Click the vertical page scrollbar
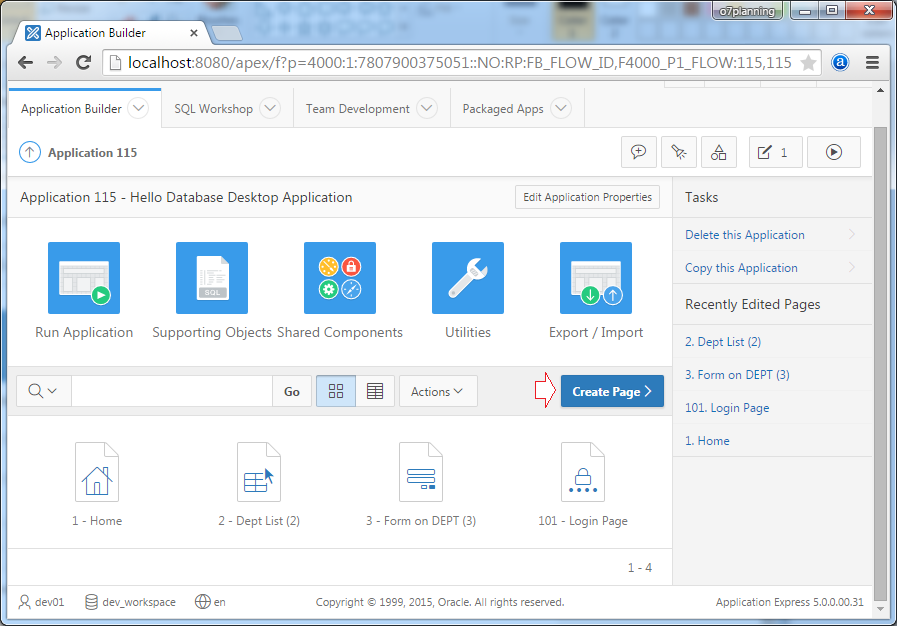 [x=880, y=362]
